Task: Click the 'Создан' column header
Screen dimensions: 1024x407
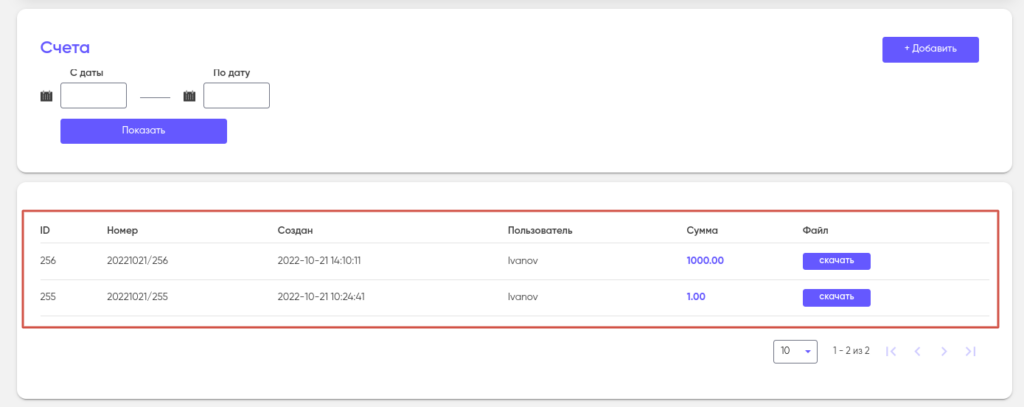Action: [x=295, y=230]
